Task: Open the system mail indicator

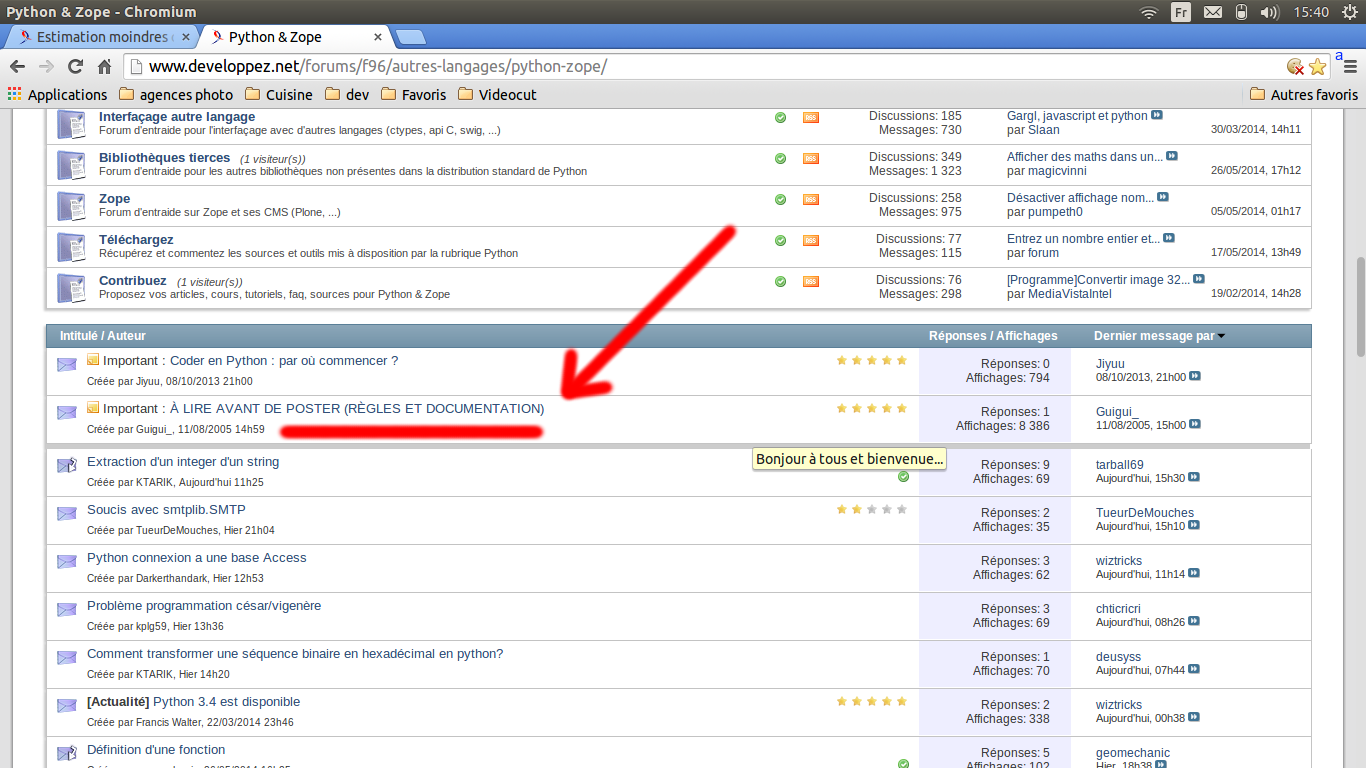Action: [1213, 12]
